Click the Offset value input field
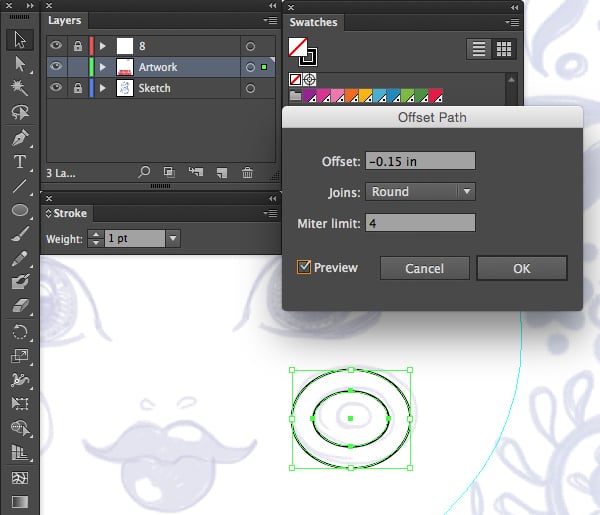Viewport: 600px width, 515px height. click(420, 161)
